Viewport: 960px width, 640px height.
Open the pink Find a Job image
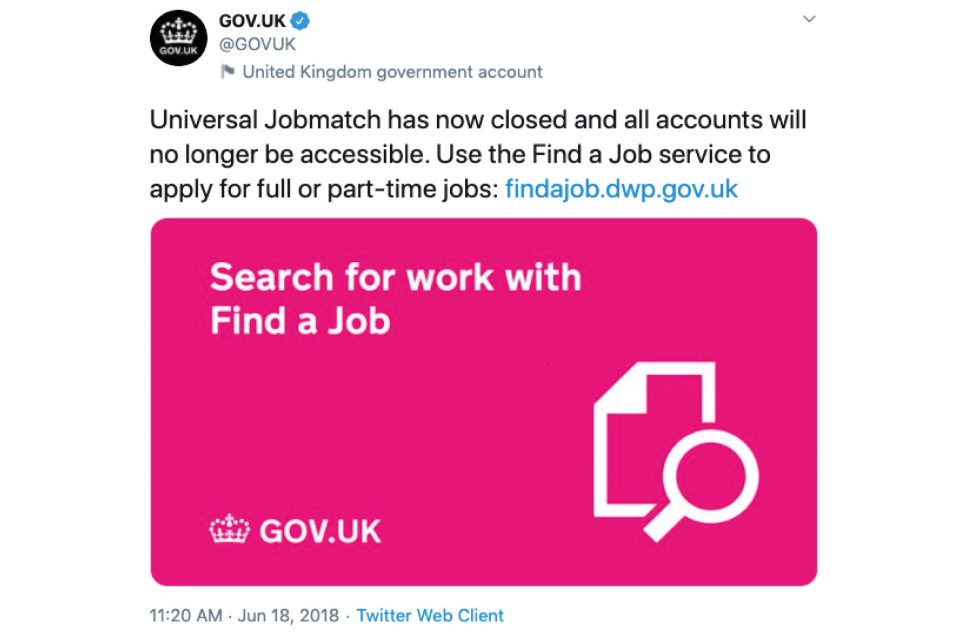tap(484, 402)
